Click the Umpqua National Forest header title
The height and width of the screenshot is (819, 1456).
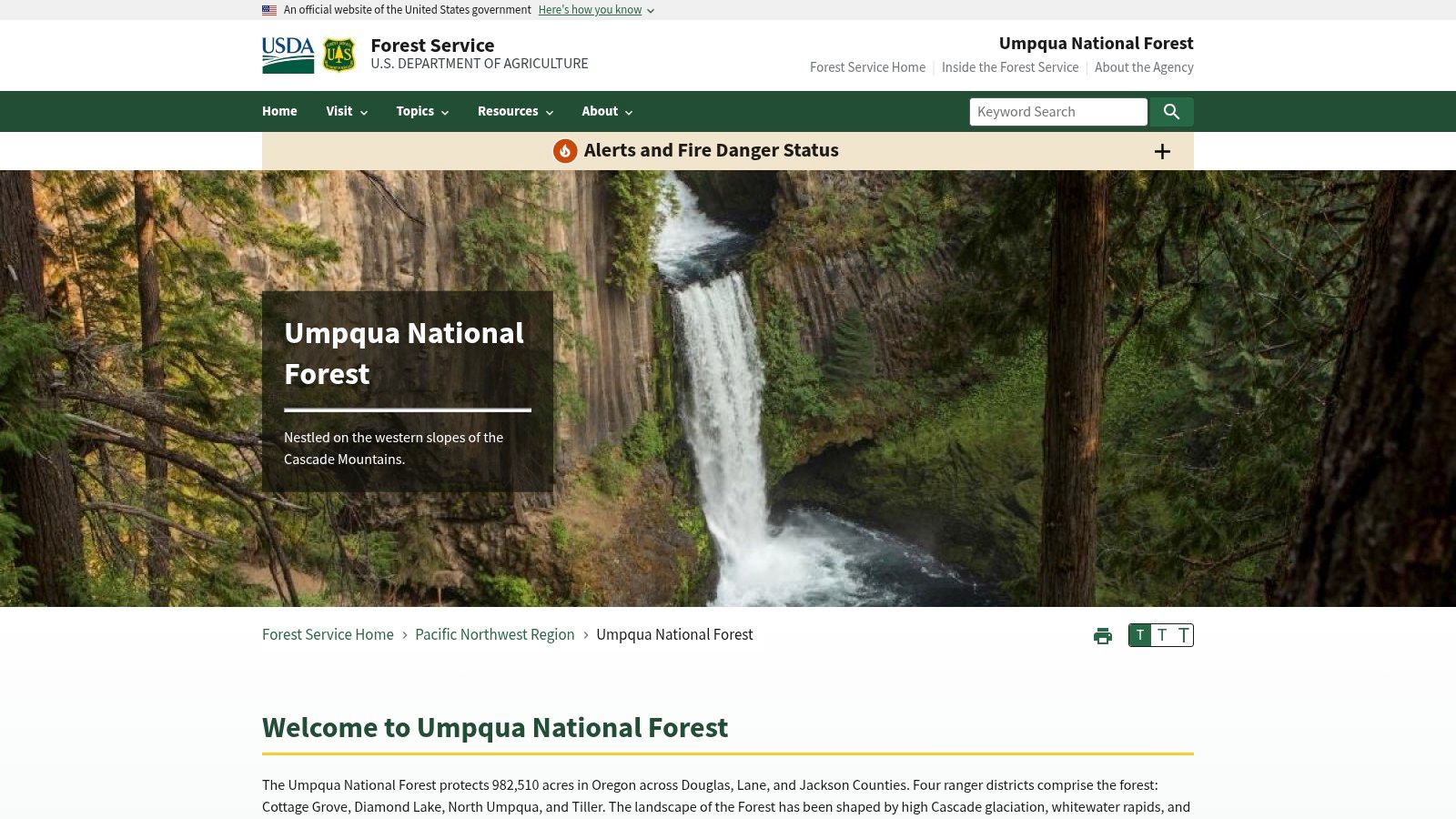point(1097,43)
